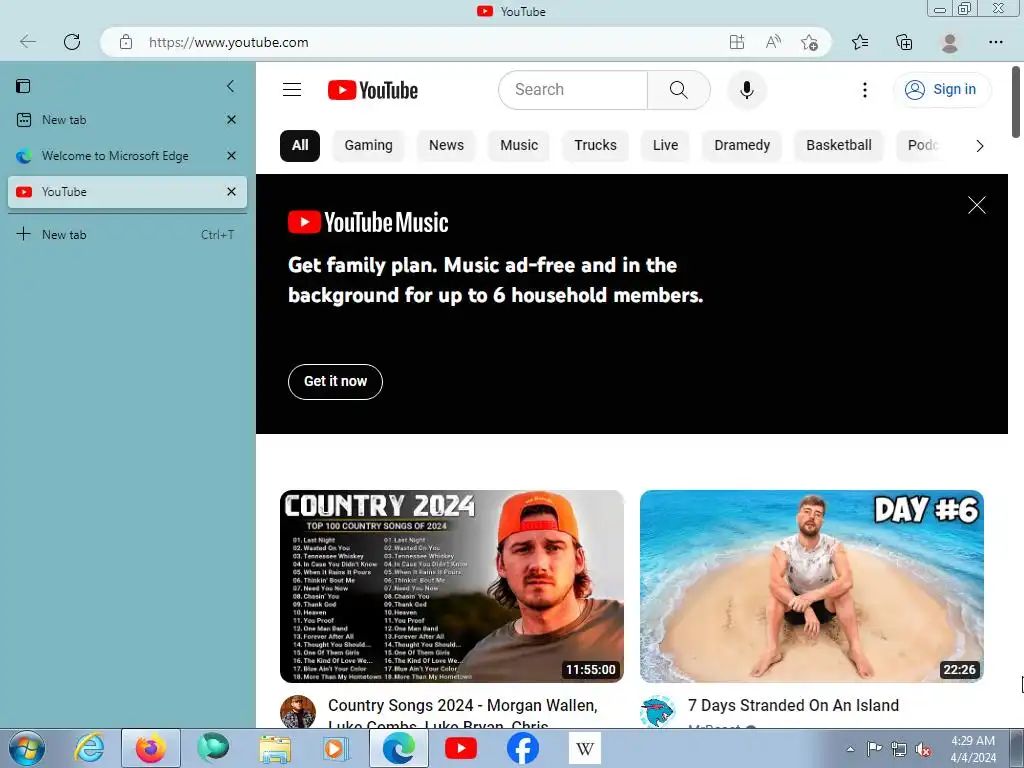Open Edge apps icon in address bar
Screen dimensions: 1024x768
click(737, 42)
